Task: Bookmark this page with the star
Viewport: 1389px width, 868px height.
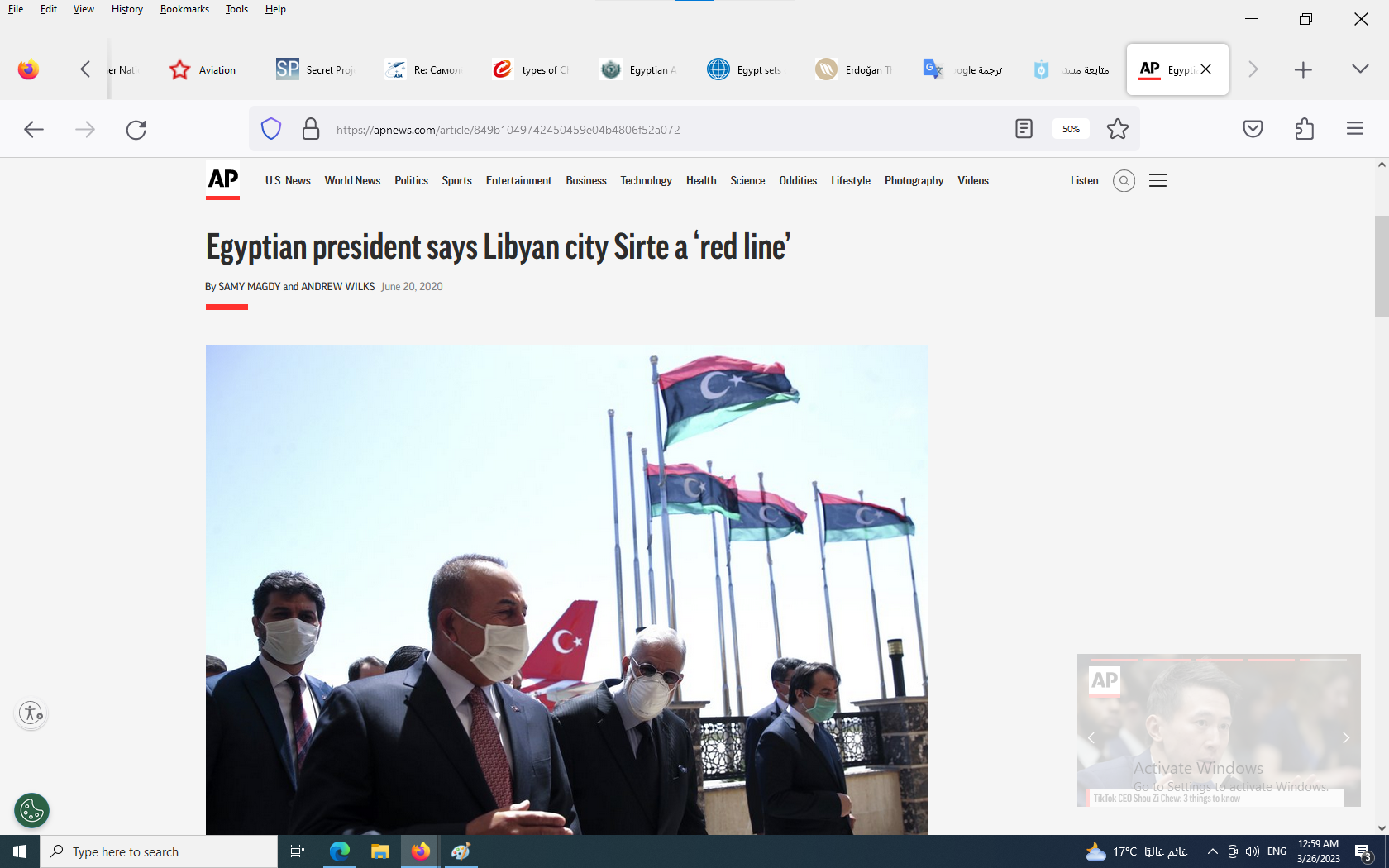Action: (x=1118, y=129)
